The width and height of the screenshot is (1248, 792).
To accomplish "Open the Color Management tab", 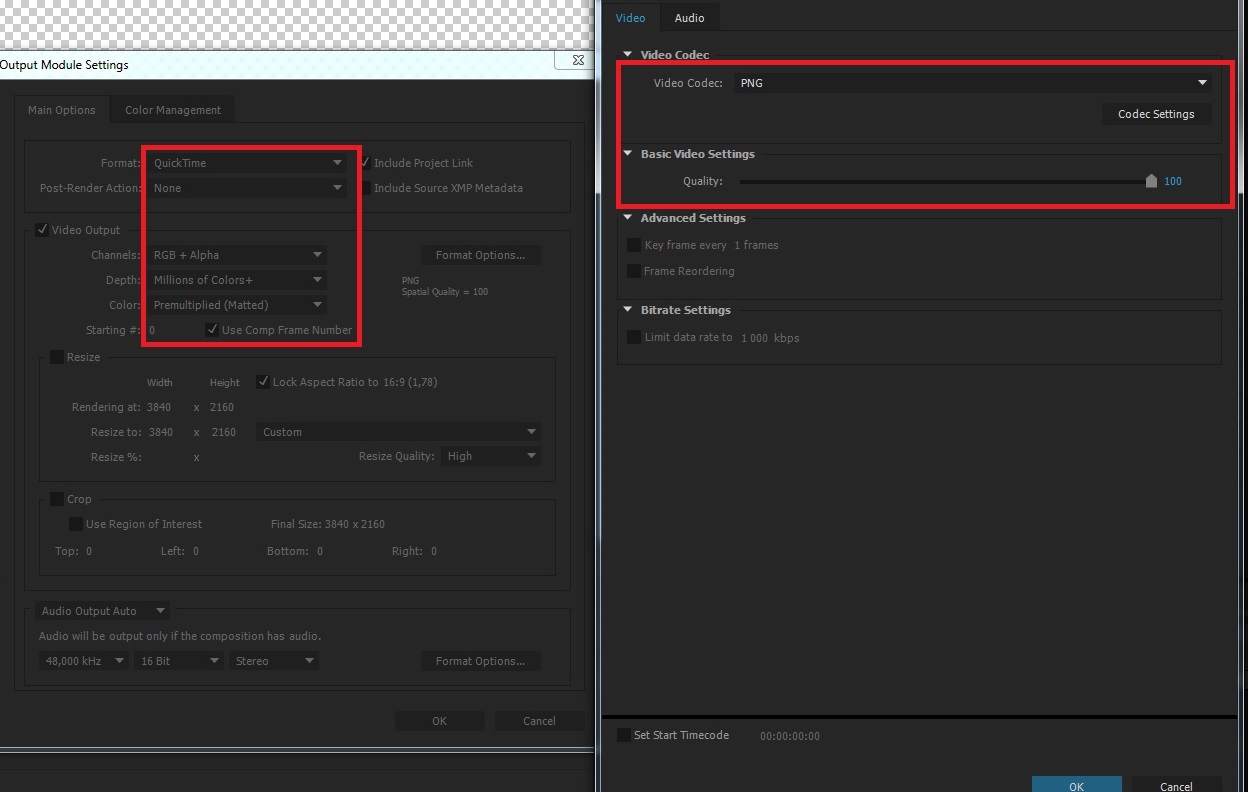I will pyautogui.click(x=173, y=110).
